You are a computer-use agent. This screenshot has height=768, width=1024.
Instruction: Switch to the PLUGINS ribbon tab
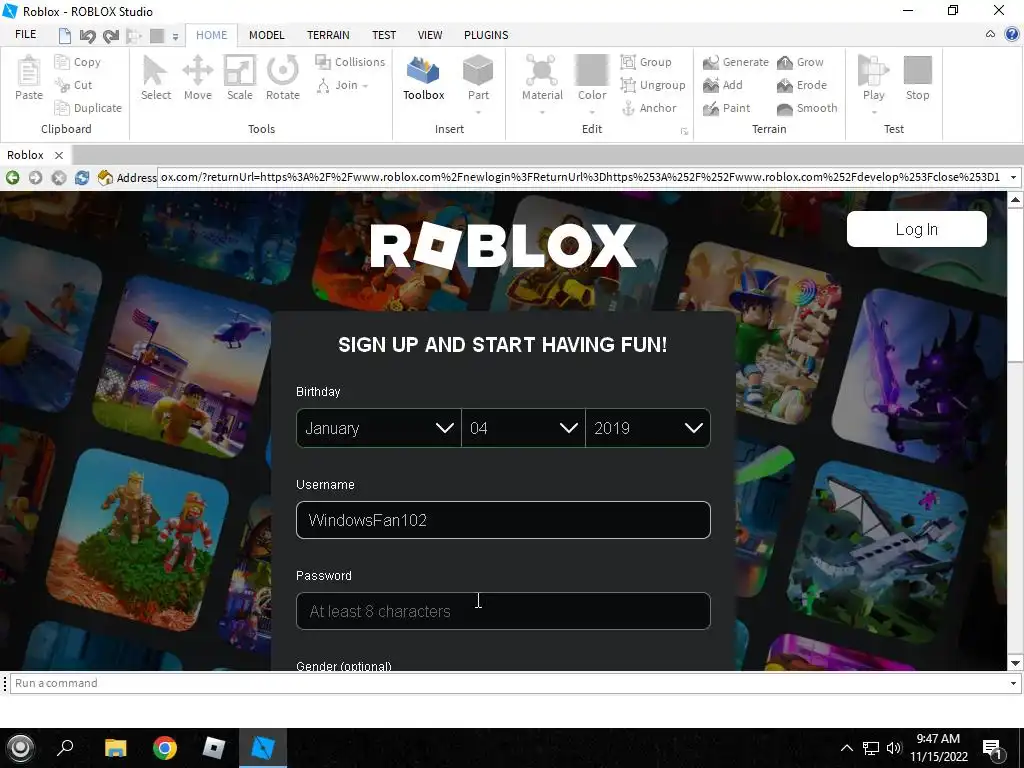click(x=486, y=35)
